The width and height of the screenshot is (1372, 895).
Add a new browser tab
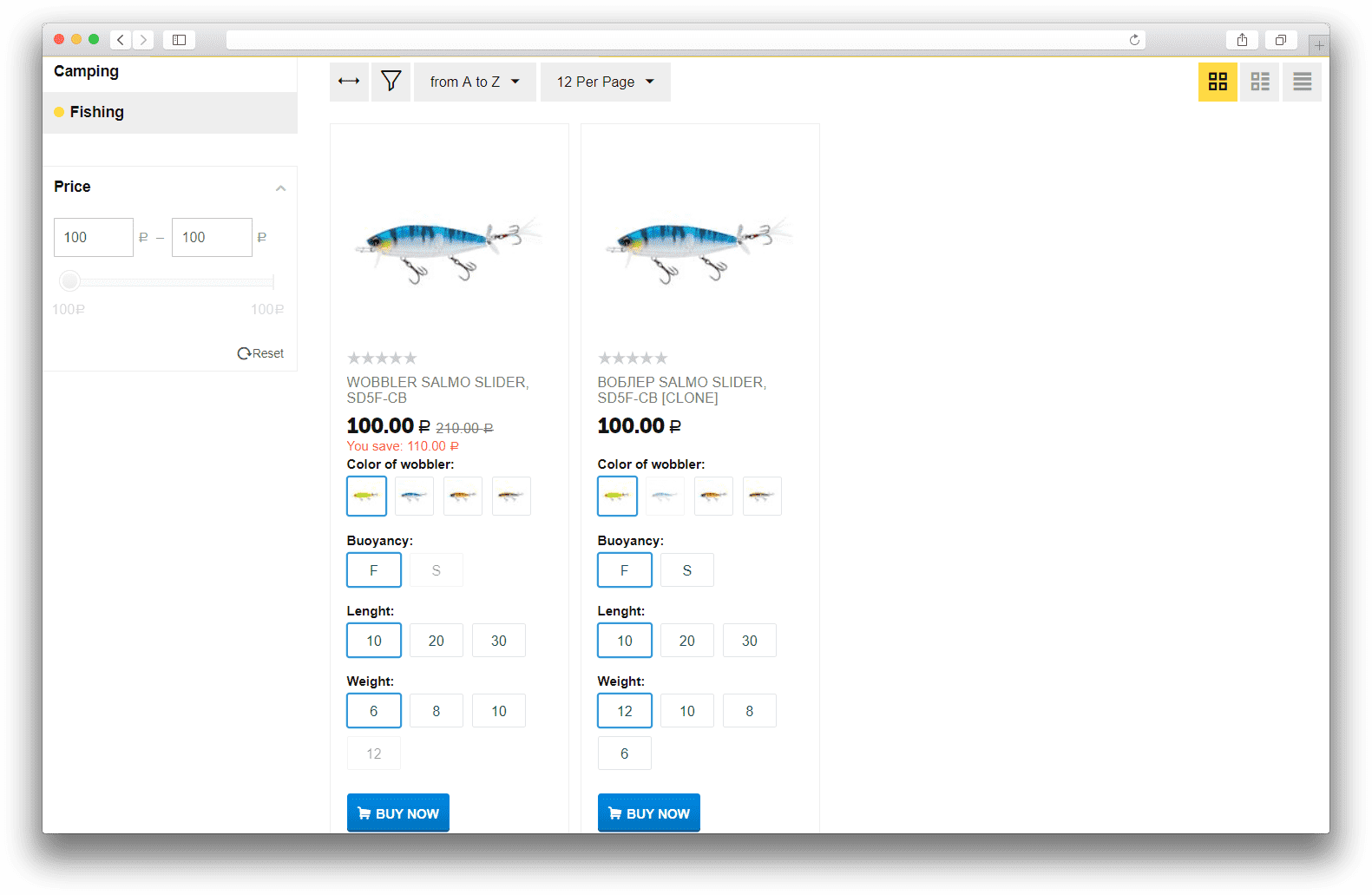pyautogui.click(x=1319, y=45)
